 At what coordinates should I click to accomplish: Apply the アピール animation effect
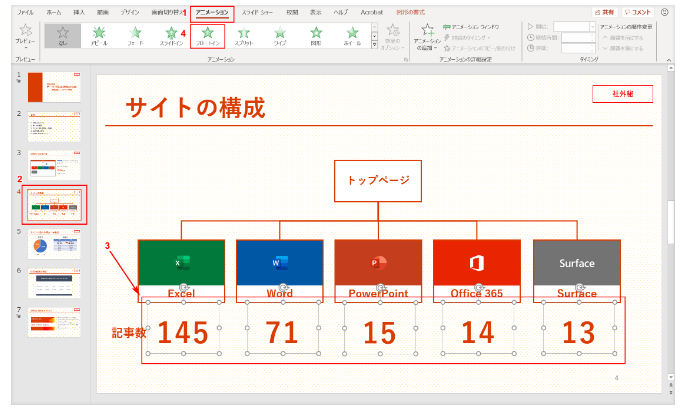coord(97,36)
